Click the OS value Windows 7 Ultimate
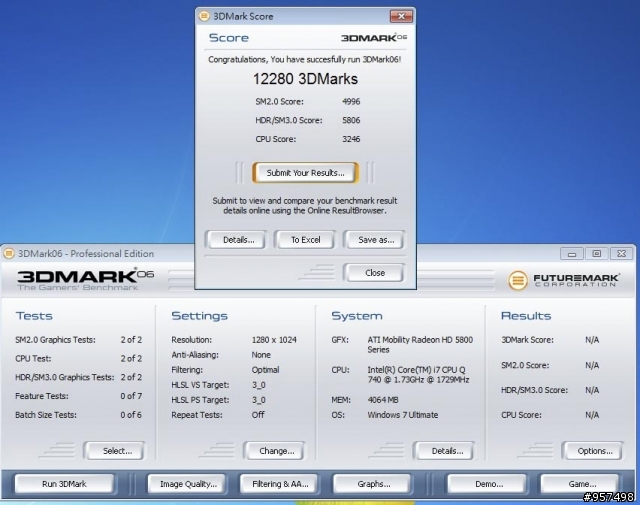This screenshot has width=640, height=505. click(402, 415)
